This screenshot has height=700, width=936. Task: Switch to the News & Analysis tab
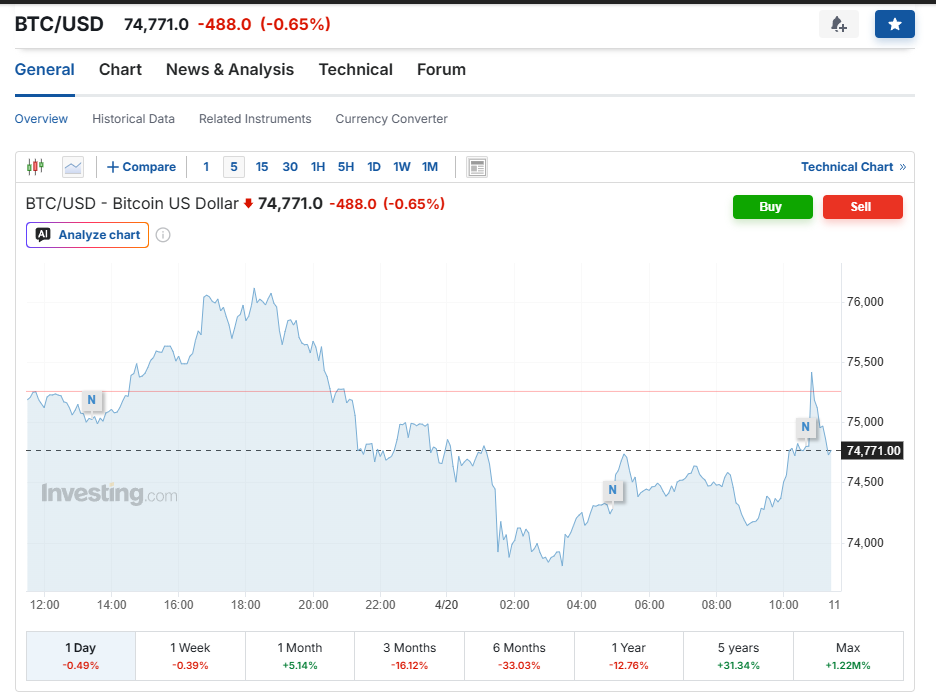pos(230,70)
